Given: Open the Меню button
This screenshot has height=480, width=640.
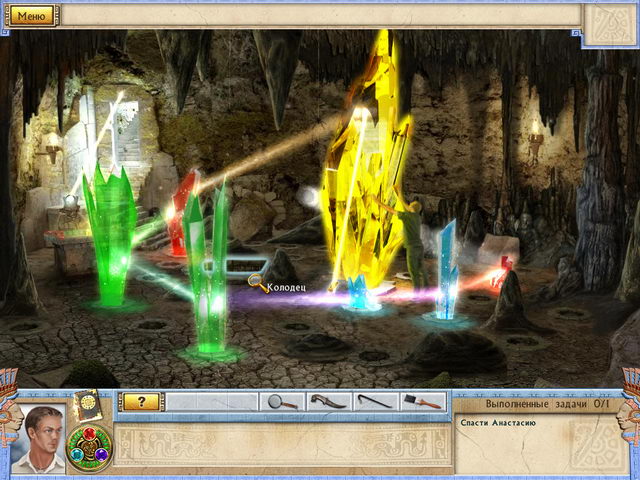Looking at the screenshot, I should click(32, 15).
